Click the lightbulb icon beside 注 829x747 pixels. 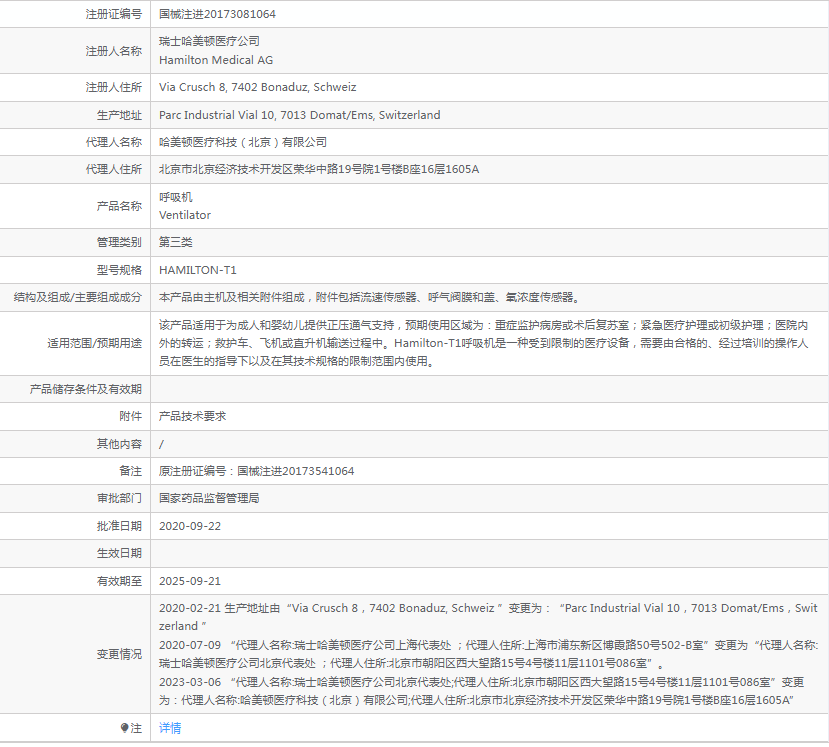(124, 728)
